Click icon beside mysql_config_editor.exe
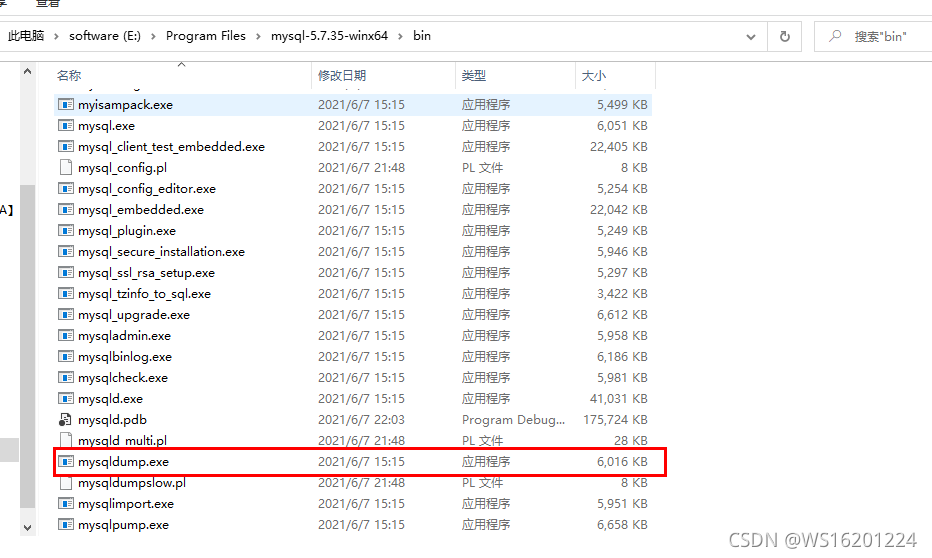932x558 pixels. pyautogui.click(x=65, y=188)
